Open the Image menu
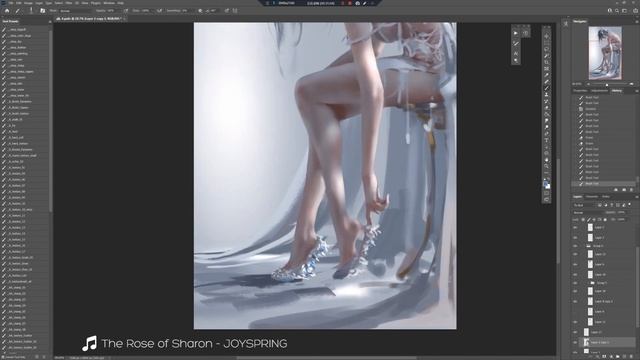The width and height of the screenshot is (640, 360). pyautogui.click(x=28, y=3)
